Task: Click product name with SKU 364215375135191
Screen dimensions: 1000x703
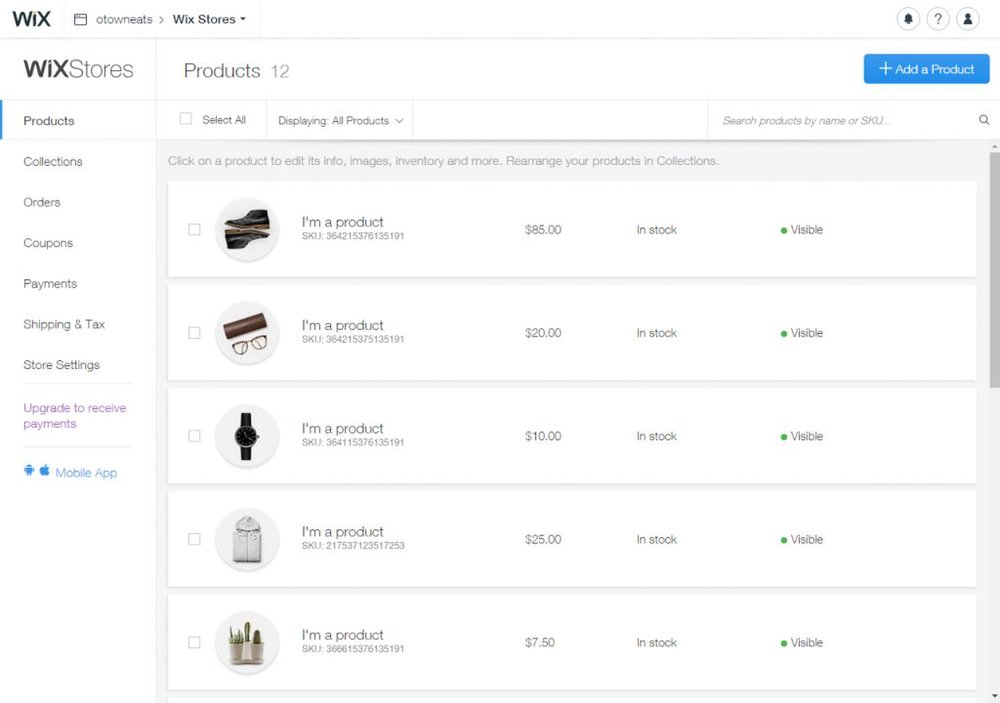Action: click(342, 325)
